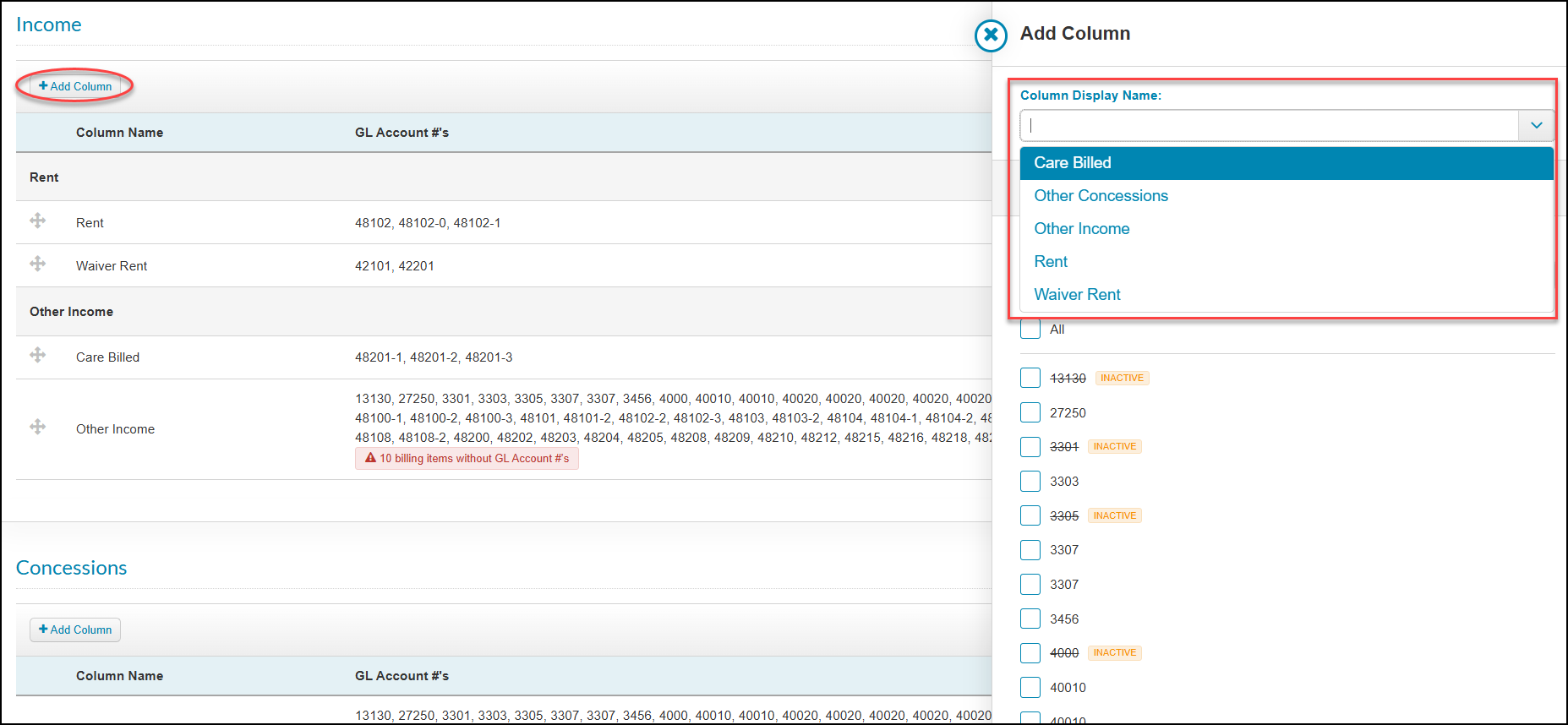Click the move handle for Rent row
The width and height of the screenshot is (1568, 725).
(38, 221)
